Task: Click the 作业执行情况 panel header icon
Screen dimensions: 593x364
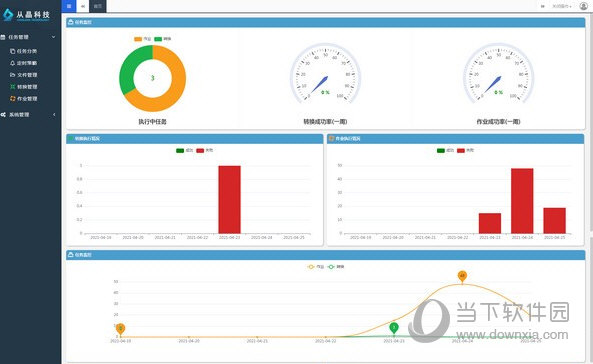Action: tap(331, 138)
